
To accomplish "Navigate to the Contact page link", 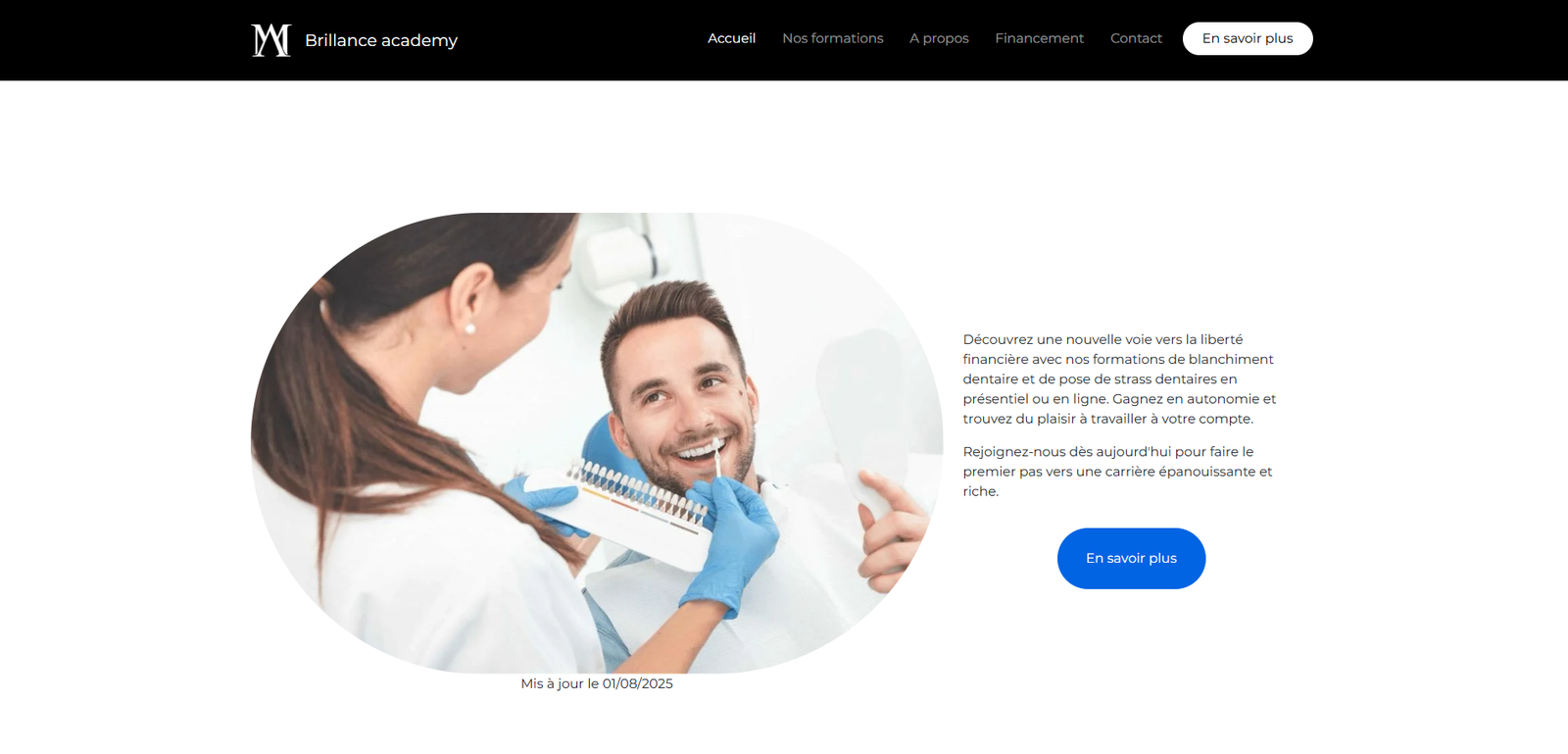I will click(1136, 38).
